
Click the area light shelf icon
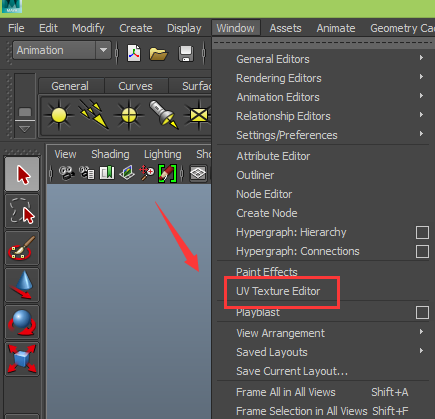(198, 115)
